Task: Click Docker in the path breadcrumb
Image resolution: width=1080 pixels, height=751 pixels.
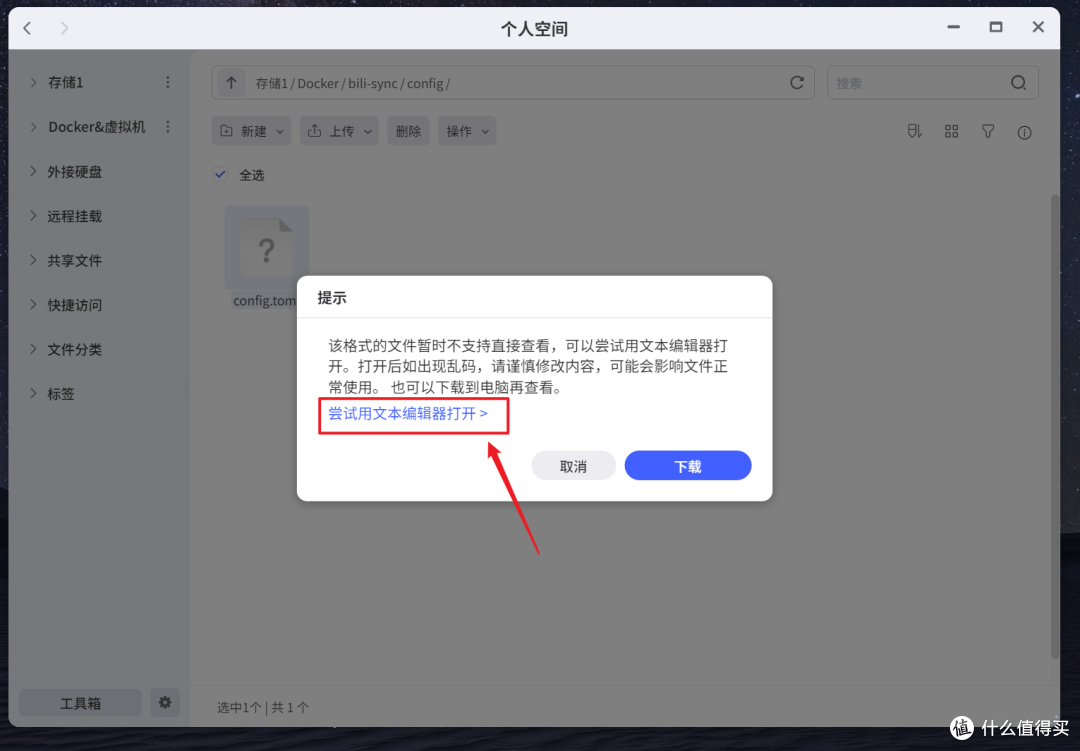Action: click(x=318, y=83)
